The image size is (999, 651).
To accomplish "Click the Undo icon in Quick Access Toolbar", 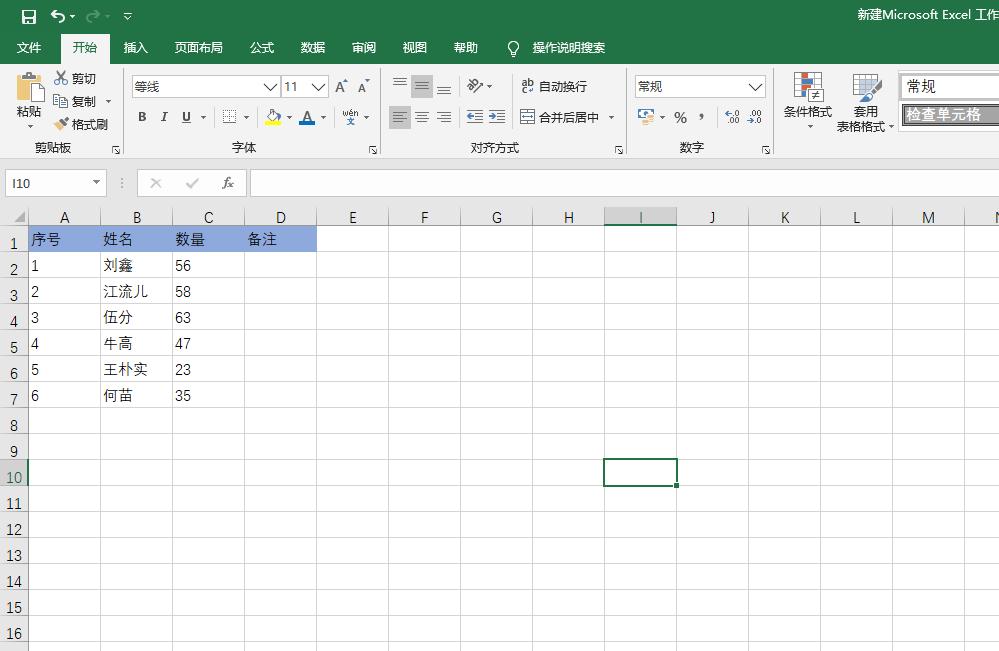I will pos(60,16).
